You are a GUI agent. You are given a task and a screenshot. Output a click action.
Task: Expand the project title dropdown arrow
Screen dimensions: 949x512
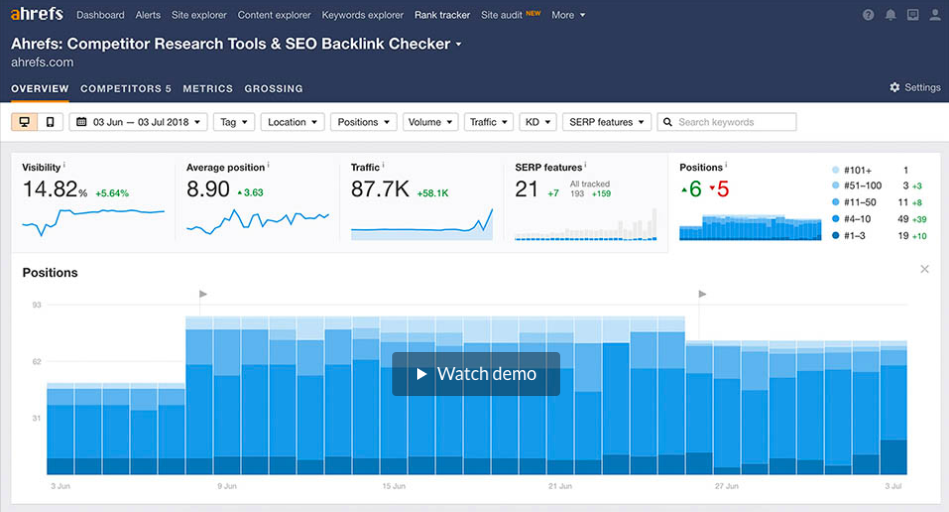pyautogui.click(x=458, y=44)
